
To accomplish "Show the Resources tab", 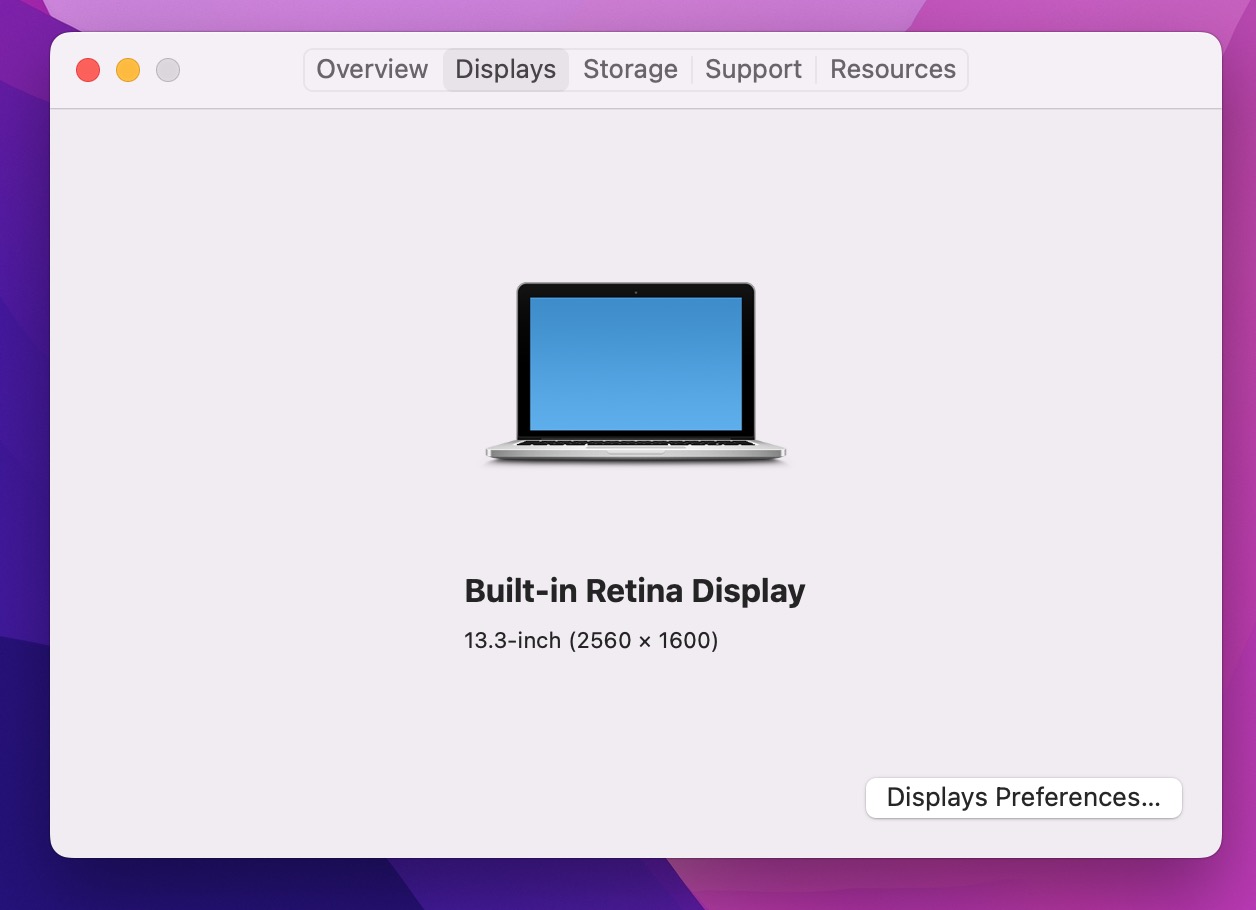I will tap(892, 70).
